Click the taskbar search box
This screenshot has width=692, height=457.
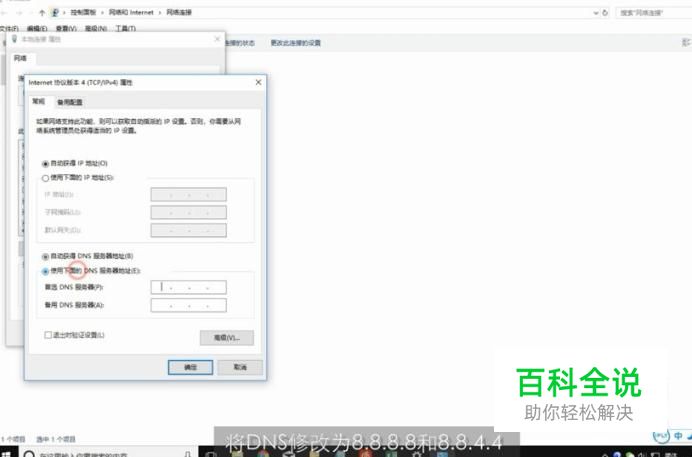tap(106, 454)
